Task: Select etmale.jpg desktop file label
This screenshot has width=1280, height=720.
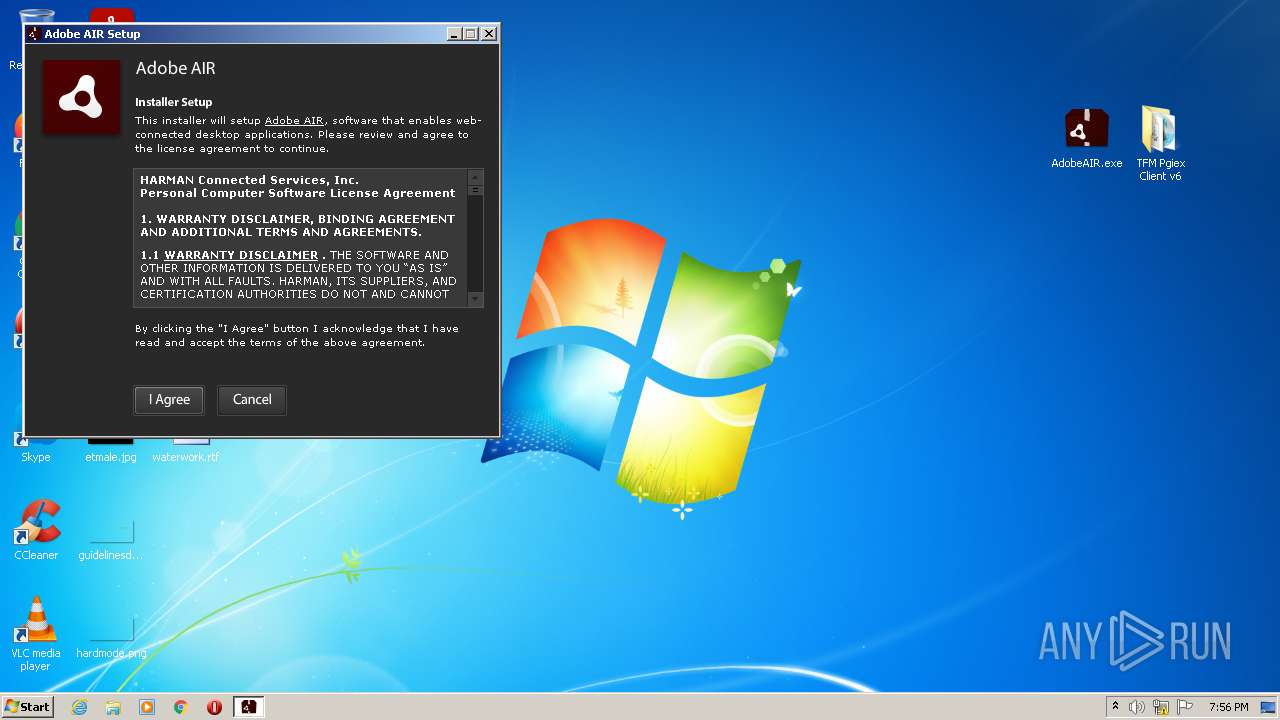Action: pos(111,457)
